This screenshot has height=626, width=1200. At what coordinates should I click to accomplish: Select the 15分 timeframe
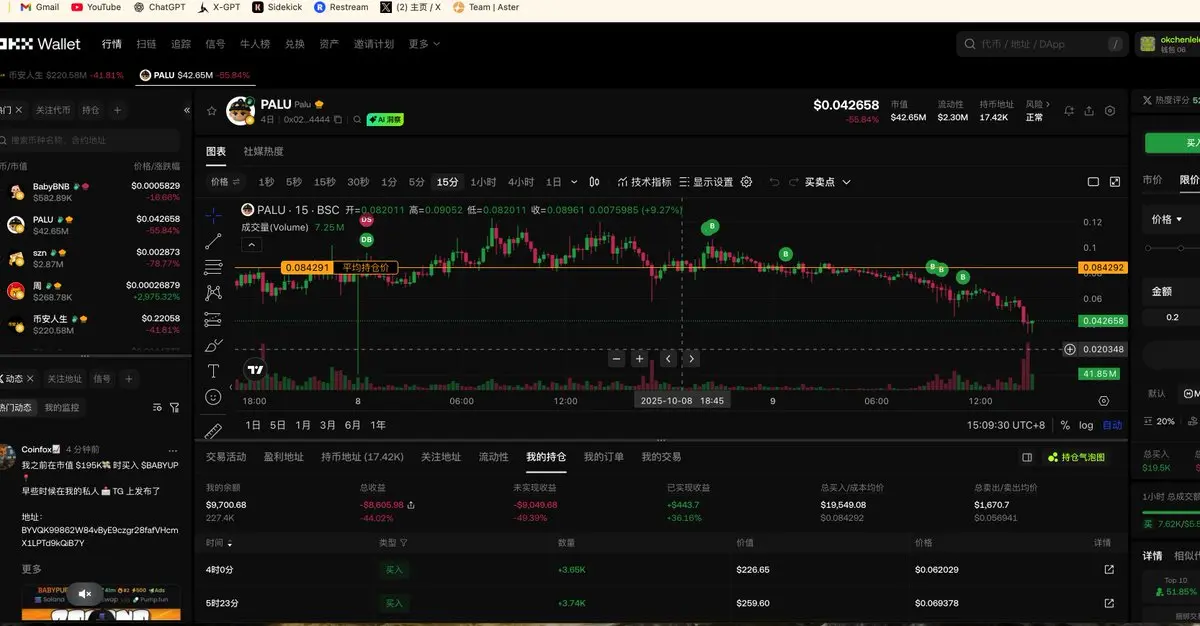pos(447,182)
